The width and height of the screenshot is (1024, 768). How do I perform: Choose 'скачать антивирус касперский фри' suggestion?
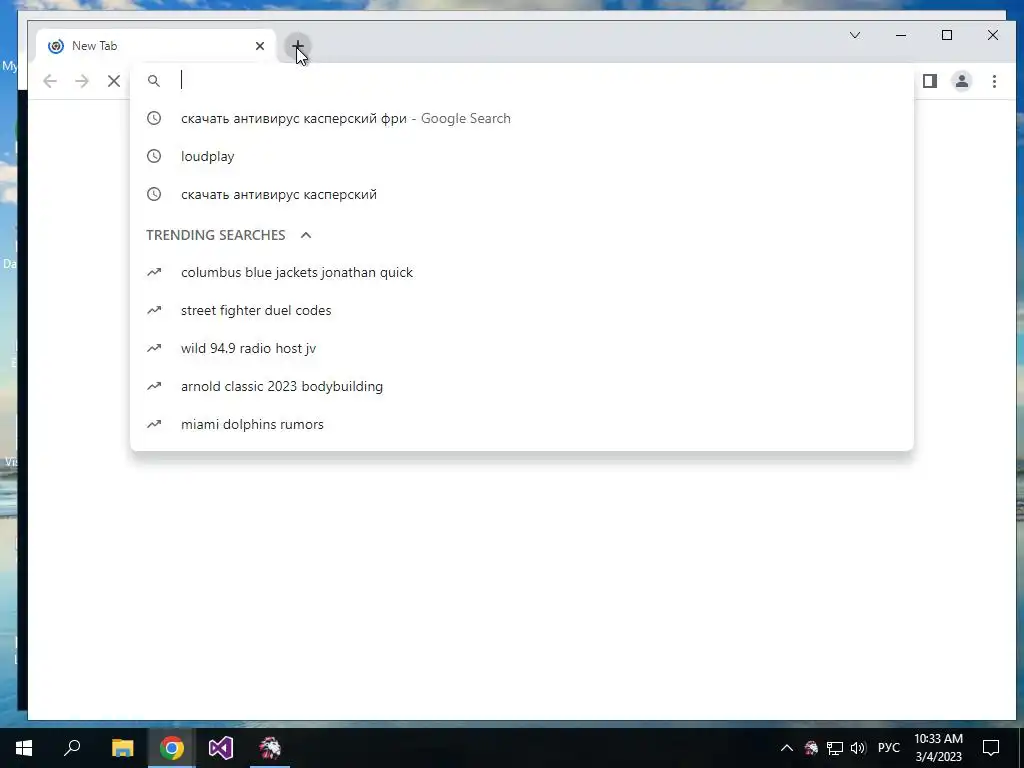coord(522,118)
